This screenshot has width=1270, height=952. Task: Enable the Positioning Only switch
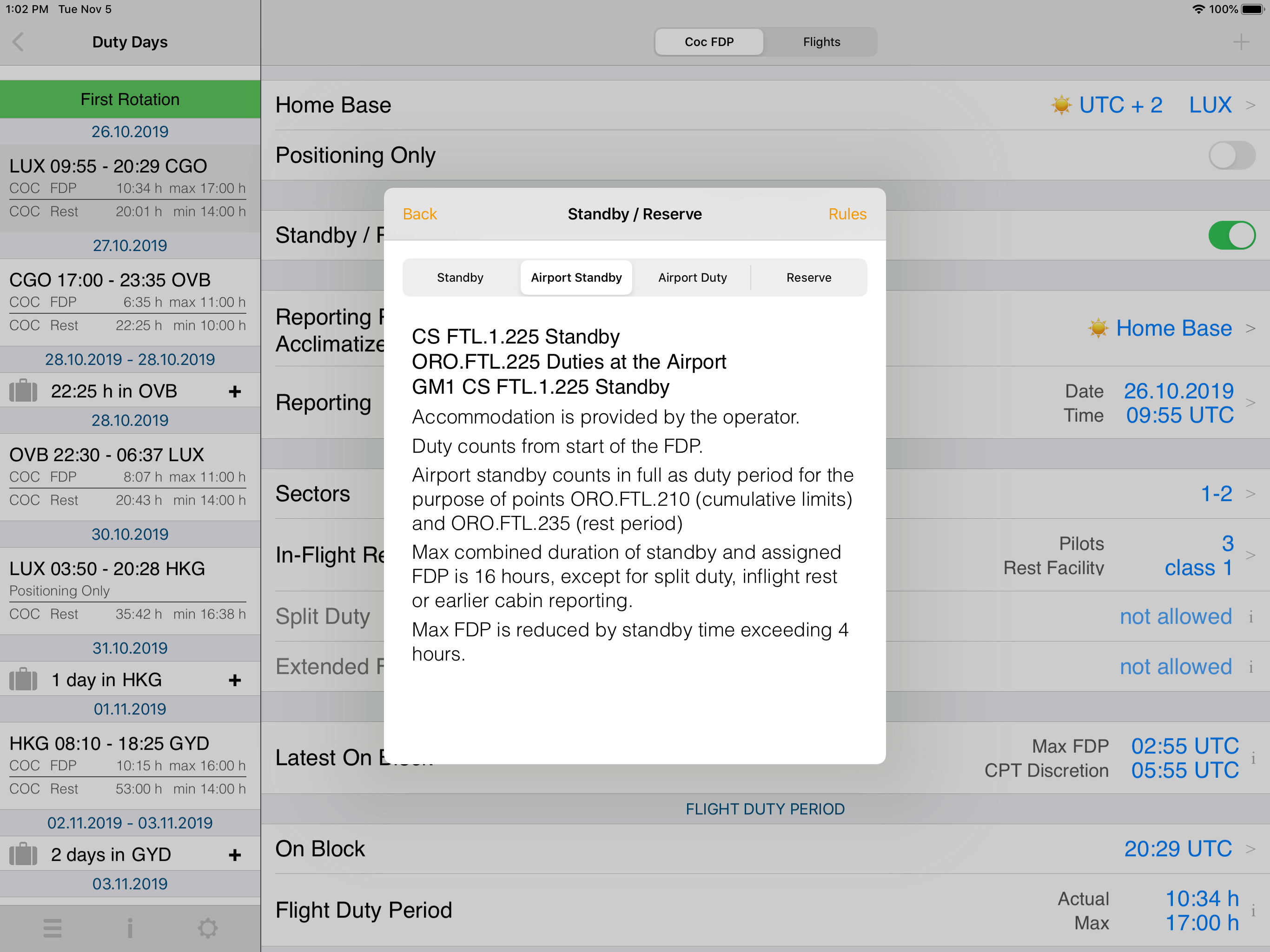click(x=1231, y=156)
